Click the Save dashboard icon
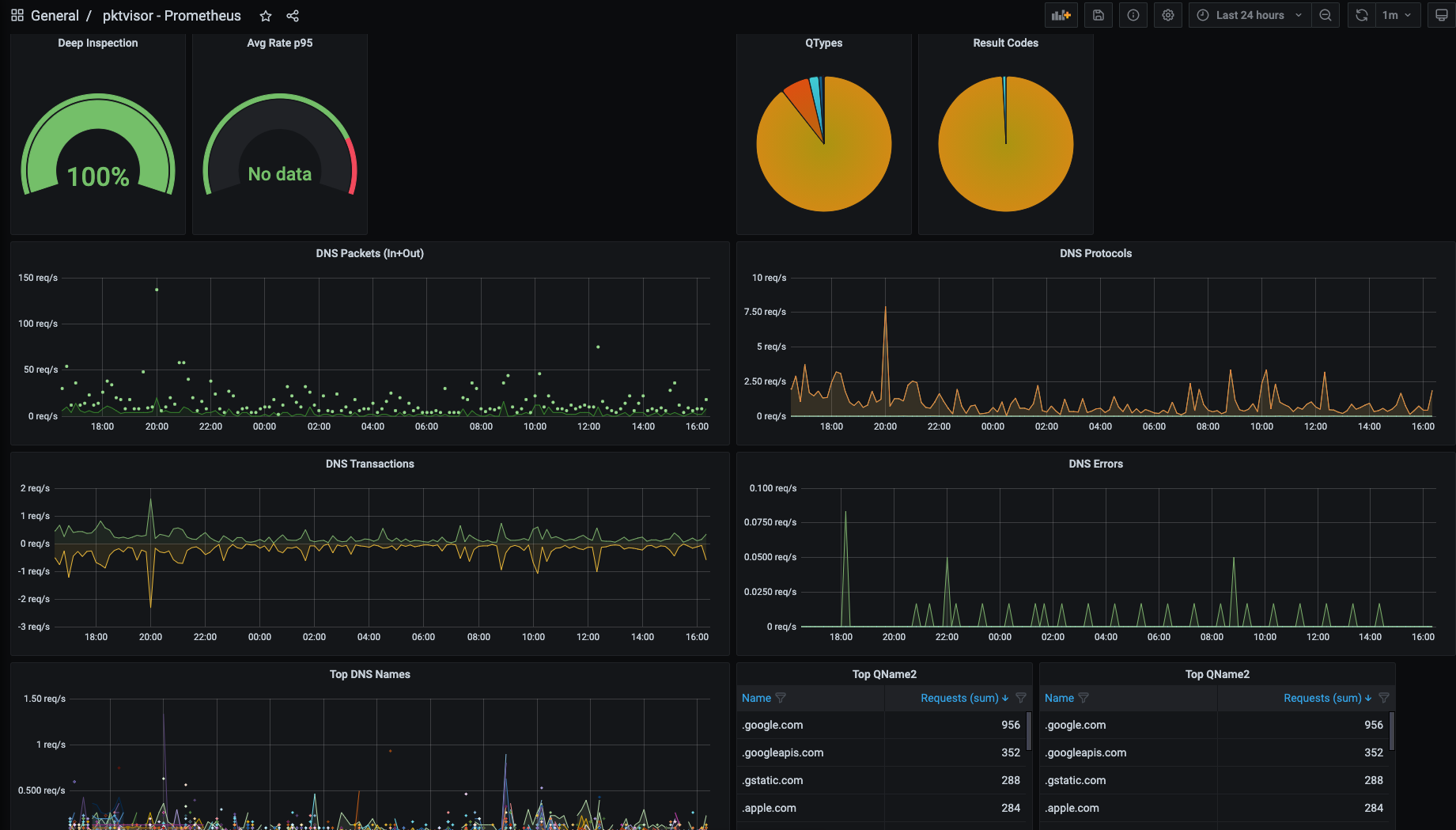 pos(1098,14)
